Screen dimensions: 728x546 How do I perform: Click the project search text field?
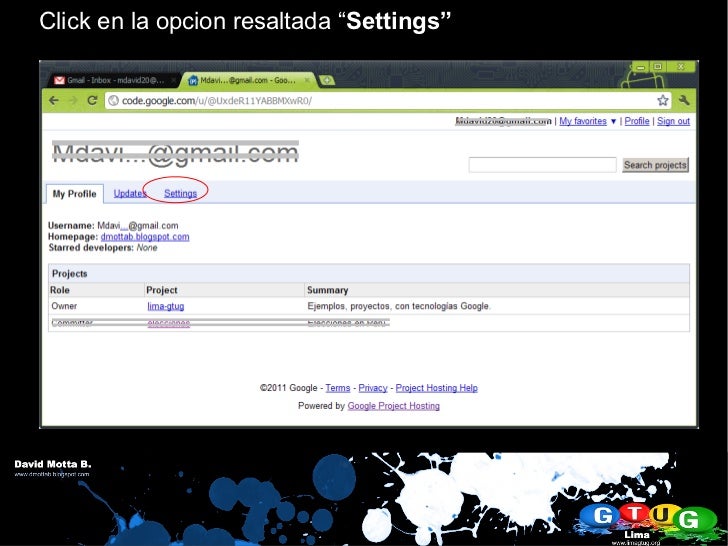[x=542, y=165]
